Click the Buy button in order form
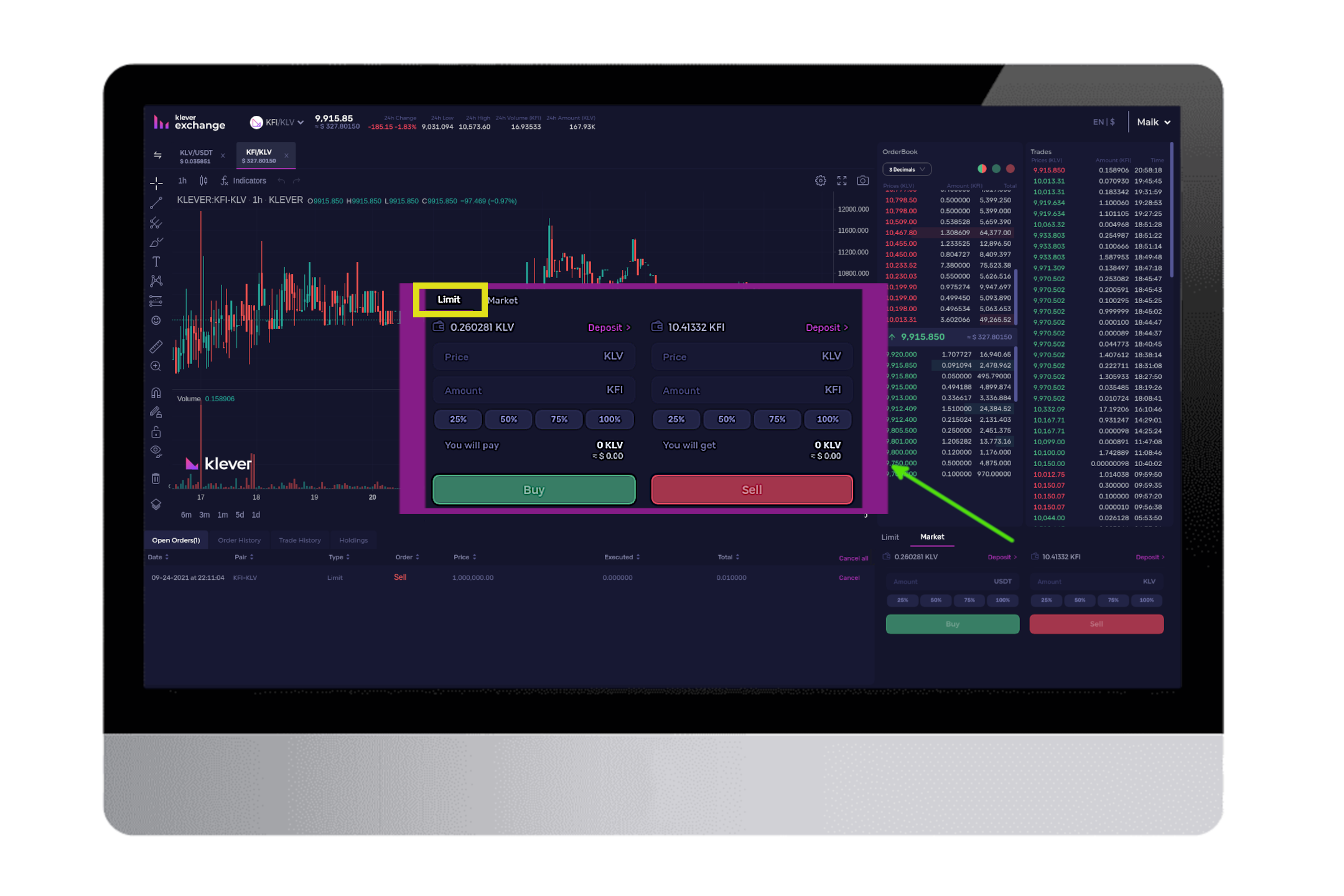 535,489
